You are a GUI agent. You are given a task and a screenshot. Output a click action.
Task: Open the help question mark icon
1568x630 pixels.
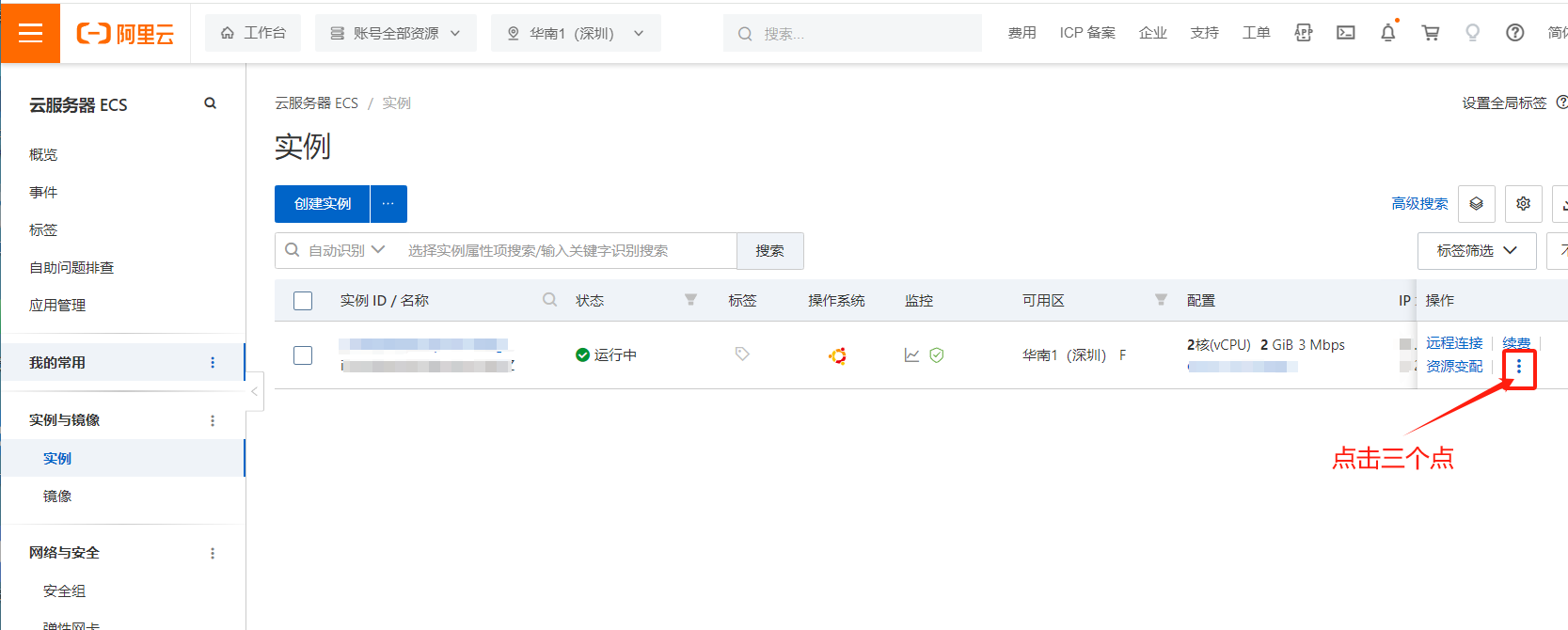click(1514, 33)
